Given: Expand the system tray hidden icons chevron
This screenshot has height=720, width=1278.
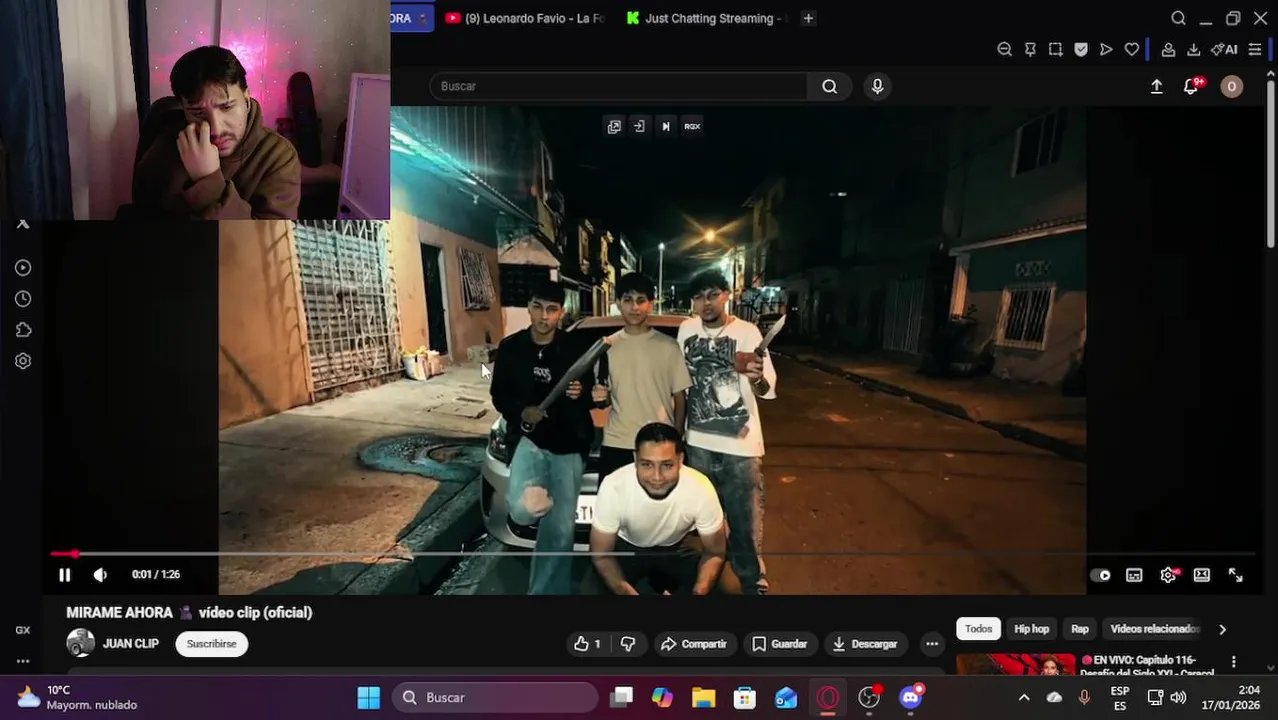Looking at the screenshot, I should pyautogui.click(x=1023, y=697).
